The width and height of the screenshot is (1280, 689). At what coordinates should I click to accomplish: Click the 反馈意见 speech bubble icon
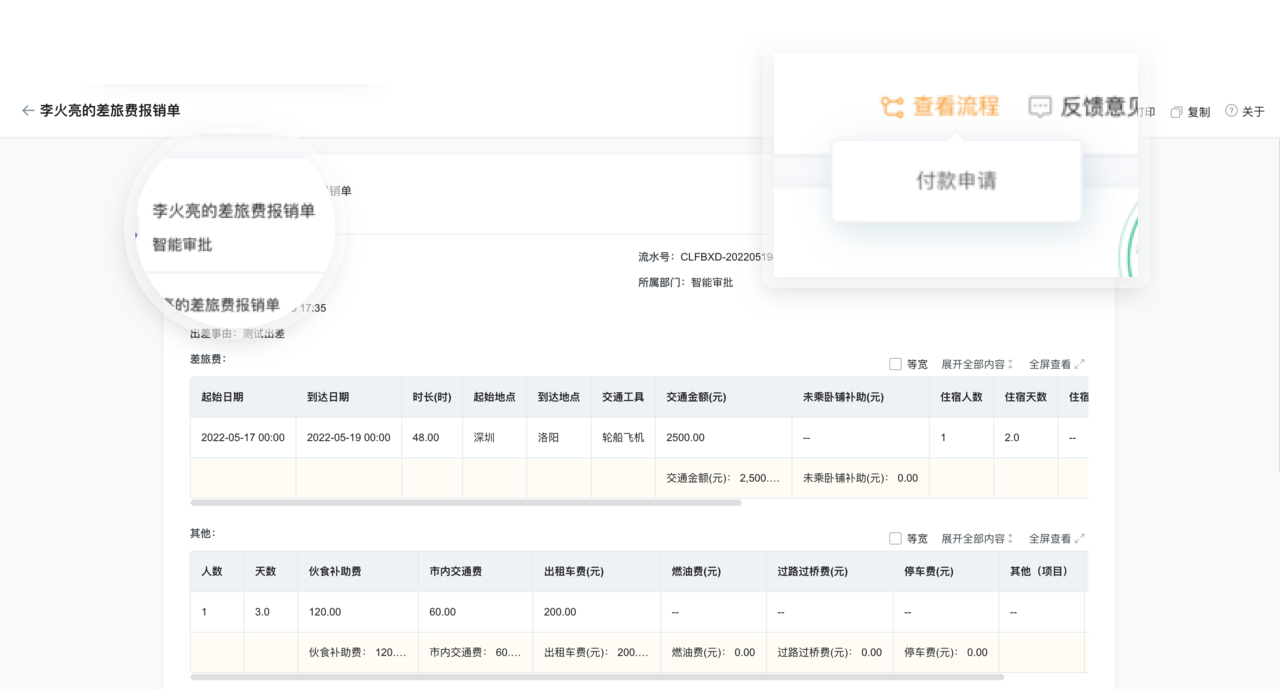coord(1040,107)
